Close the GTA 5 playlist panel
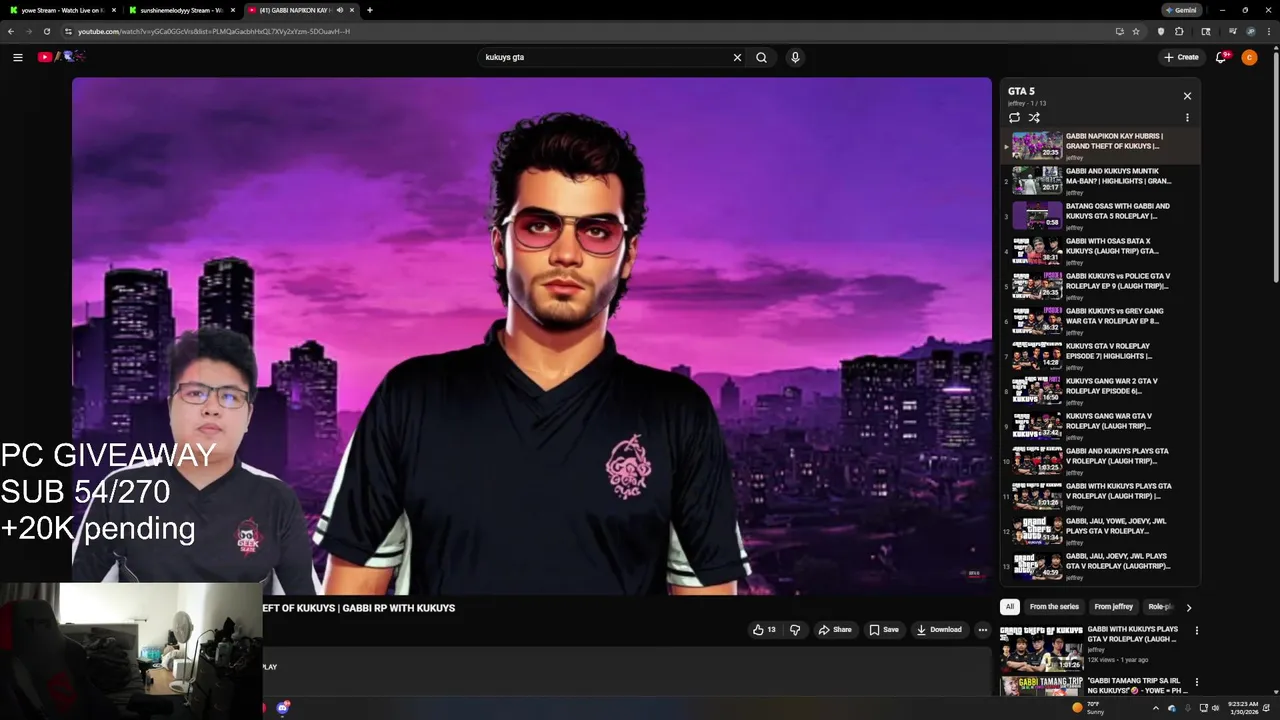 (x=1187, y=96)
